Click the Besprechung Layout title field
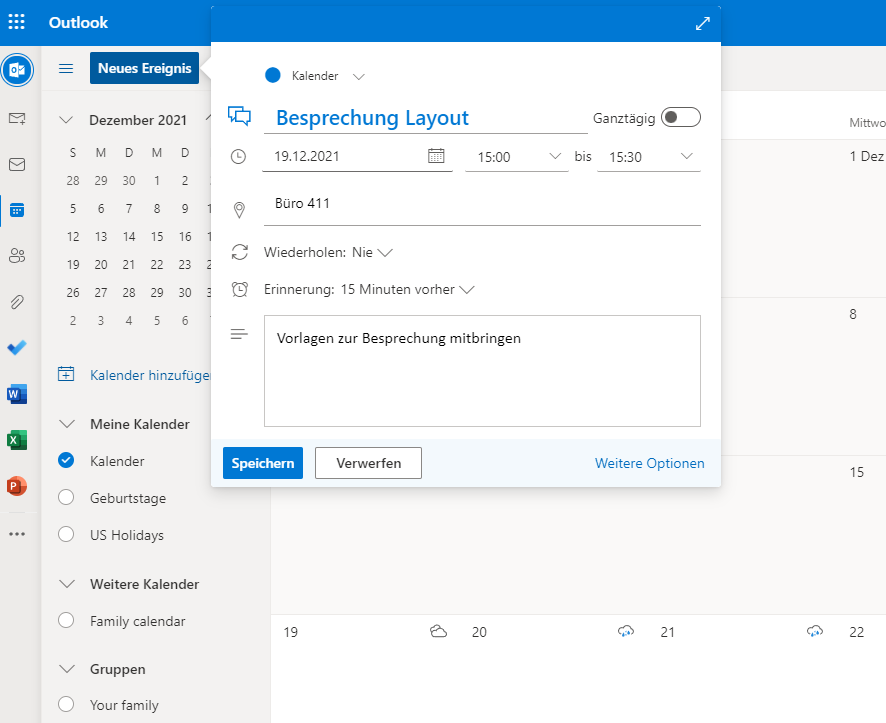Viewport: 886px width, 723px height. coord(425,118)
